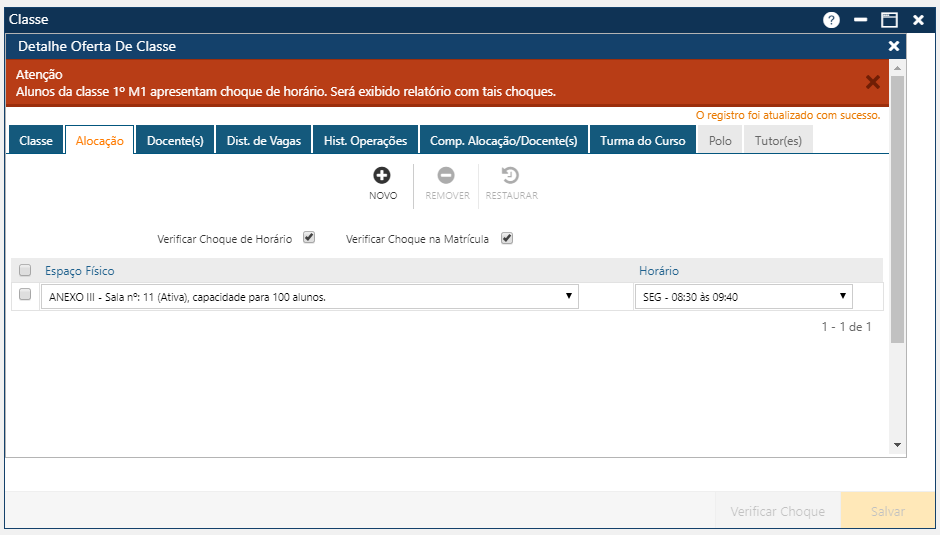Viewport: 940px width, 535px height.
Task: Dismiss the orange Atenção alert banner
Action: 872,83
